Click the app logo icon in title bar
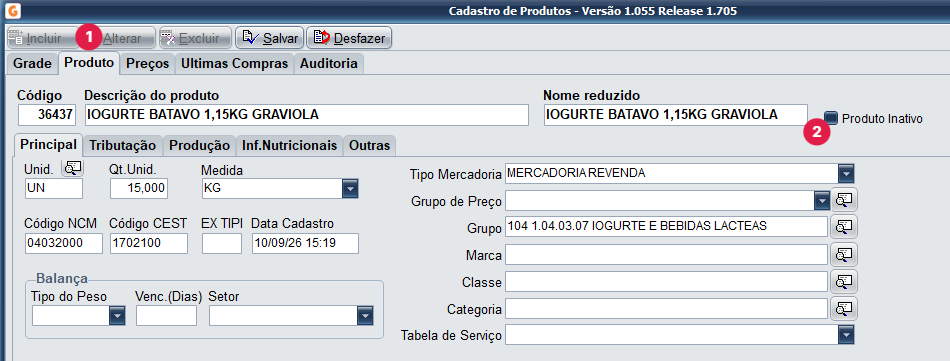Image resolution: width=950 pixels, height=361 pixels. click(12, 11)
